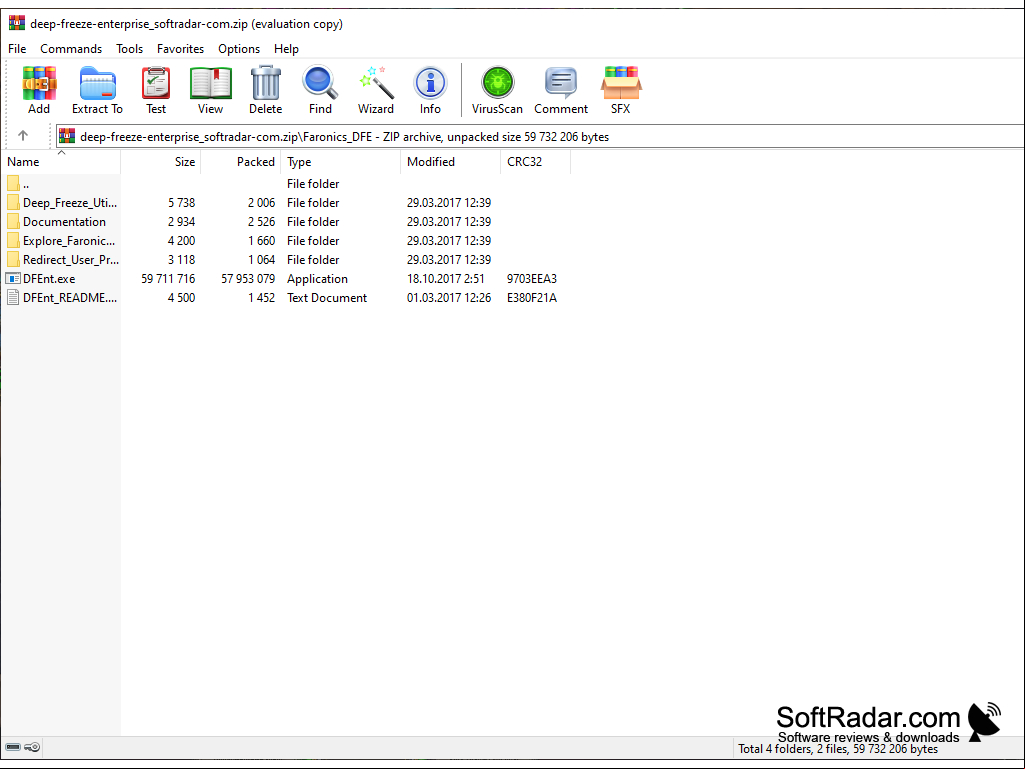Viewport: 1025px width, 769px height.
Task: Show archive Info
Action: pyautogui.click(x=430, y=83)
